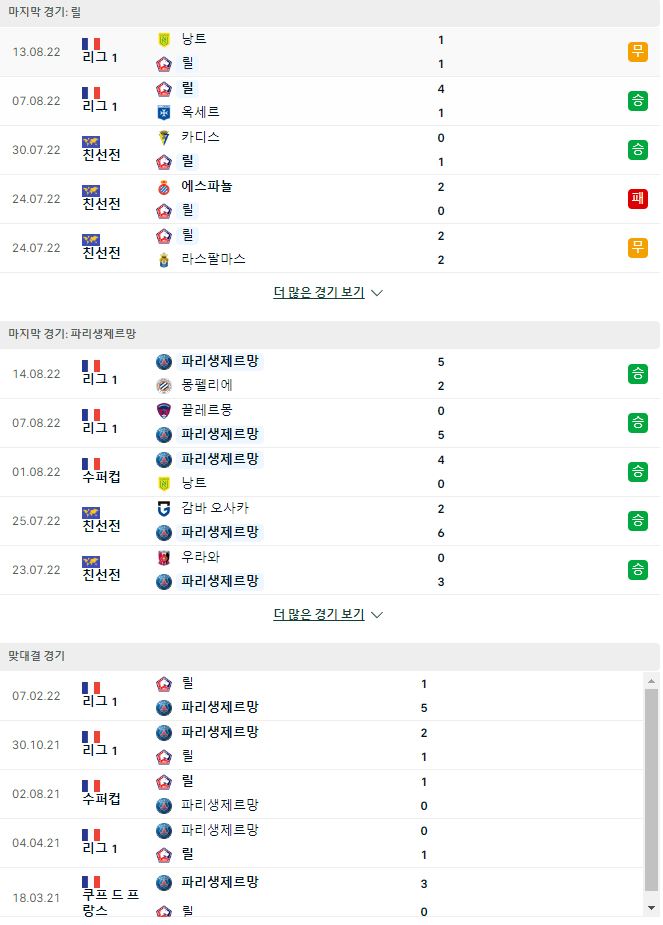
Task: Click the Nantes crest in the 13.08.22 match
Action: click(x=164, y=40)
